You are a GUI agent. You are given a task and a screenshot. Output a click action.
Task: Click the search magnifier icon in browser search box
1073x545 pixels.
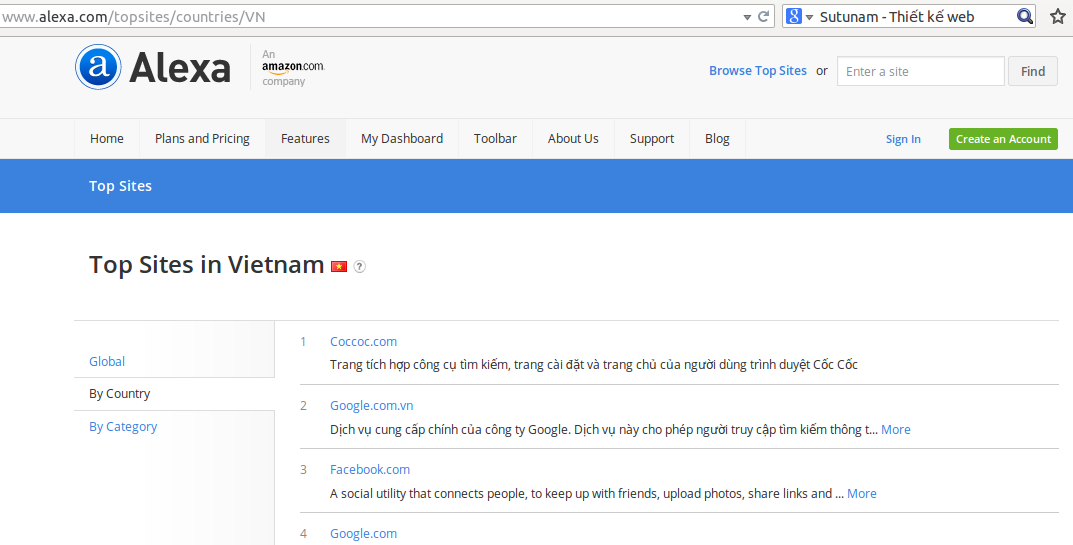pyautogui.click(x=1024, y=16)
